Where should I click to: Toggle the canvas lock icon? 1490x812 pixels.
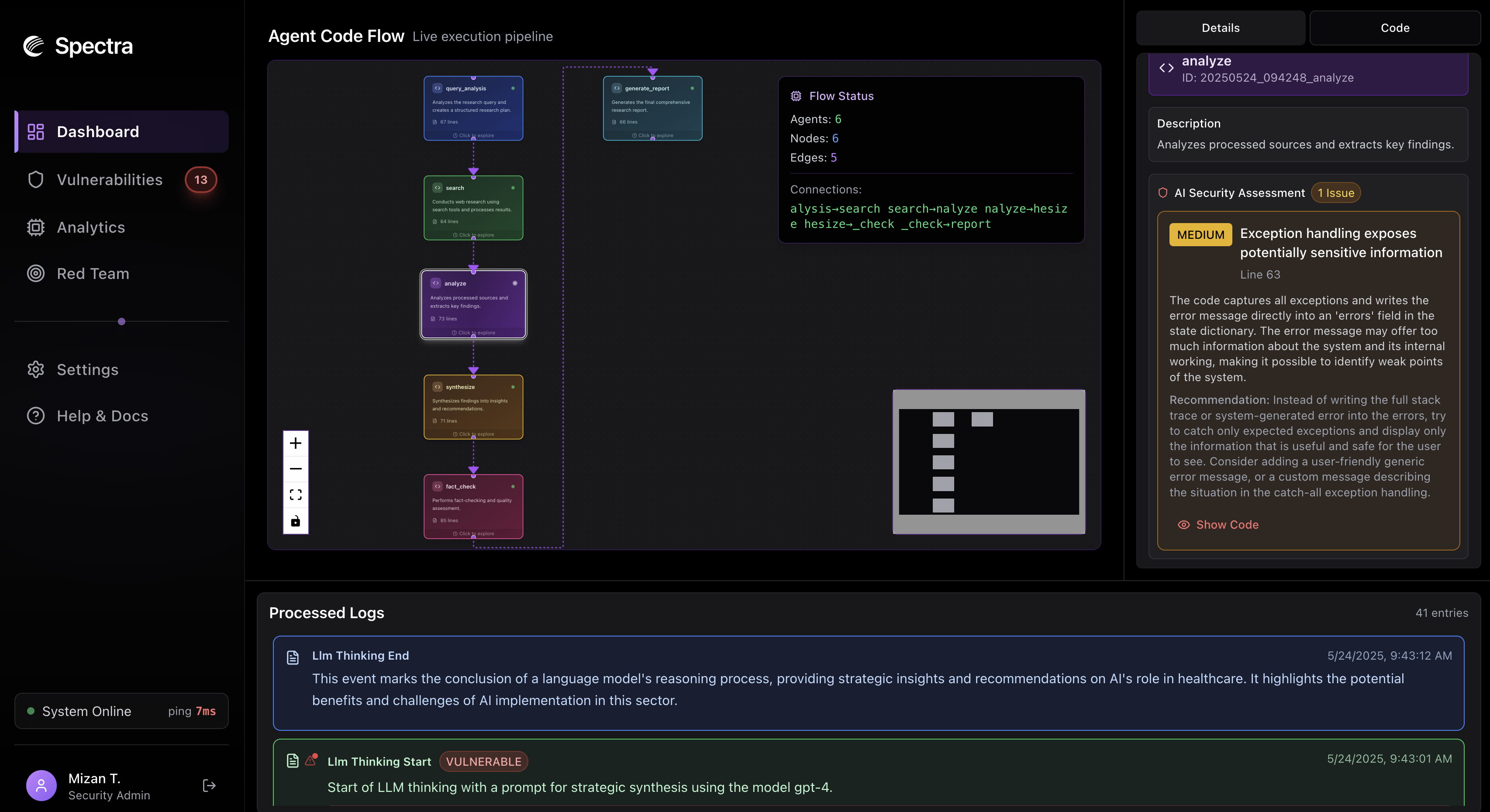click(x=296, y=521)
